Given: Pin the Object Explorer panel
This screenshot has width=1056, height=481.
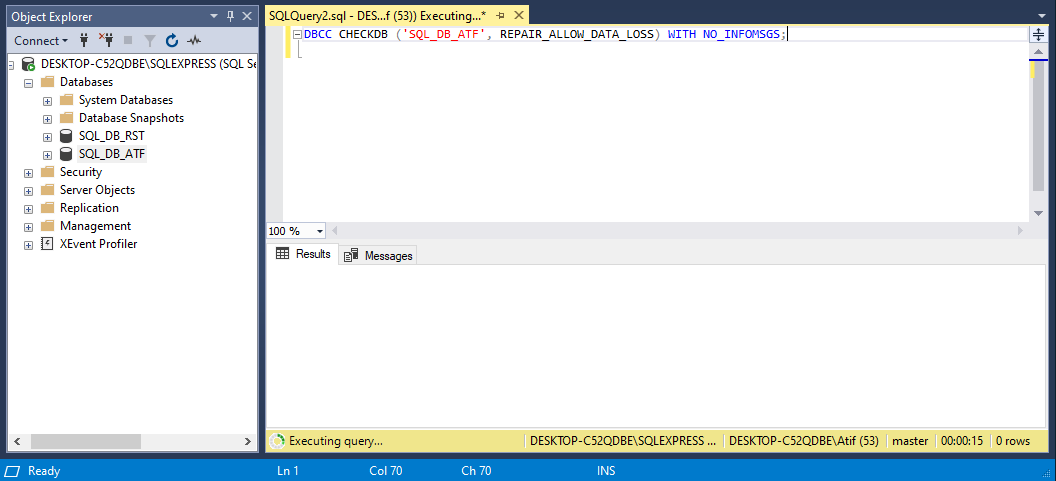Looking at the screenshot, I should tap(230, 16).
